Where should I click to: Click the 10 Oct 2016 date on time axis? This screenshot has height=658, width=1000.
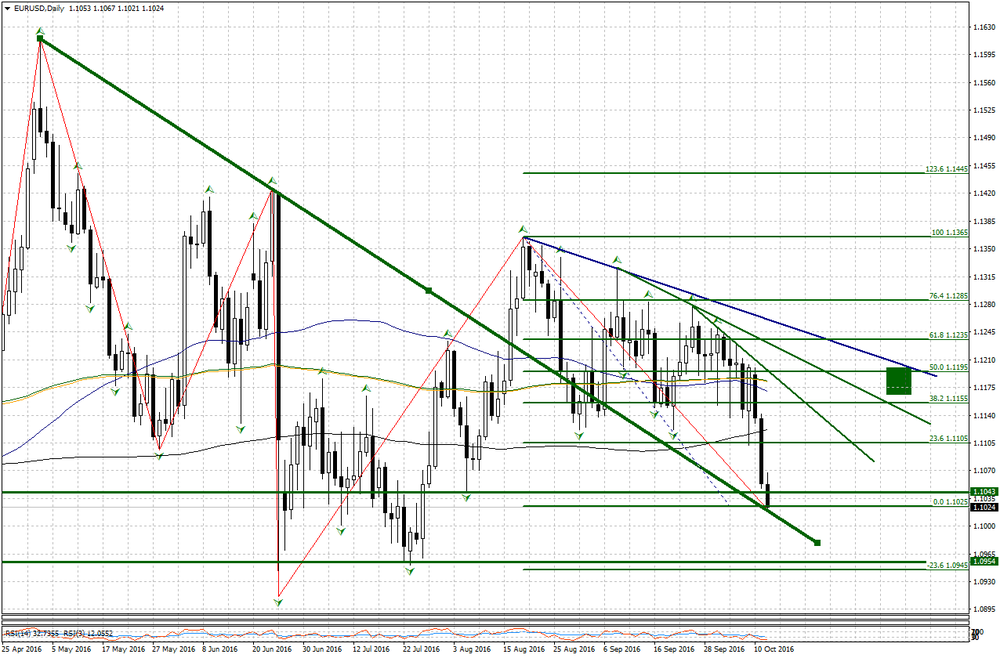[775, 649]
